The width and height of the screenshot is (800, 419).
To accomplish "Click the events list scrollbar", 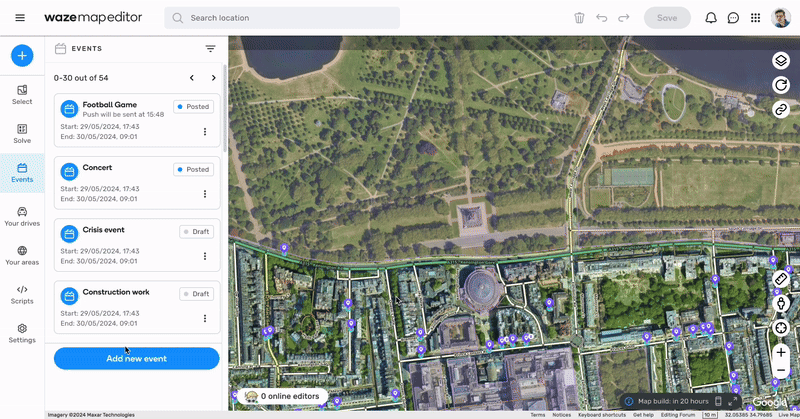I will click(225, 108).
